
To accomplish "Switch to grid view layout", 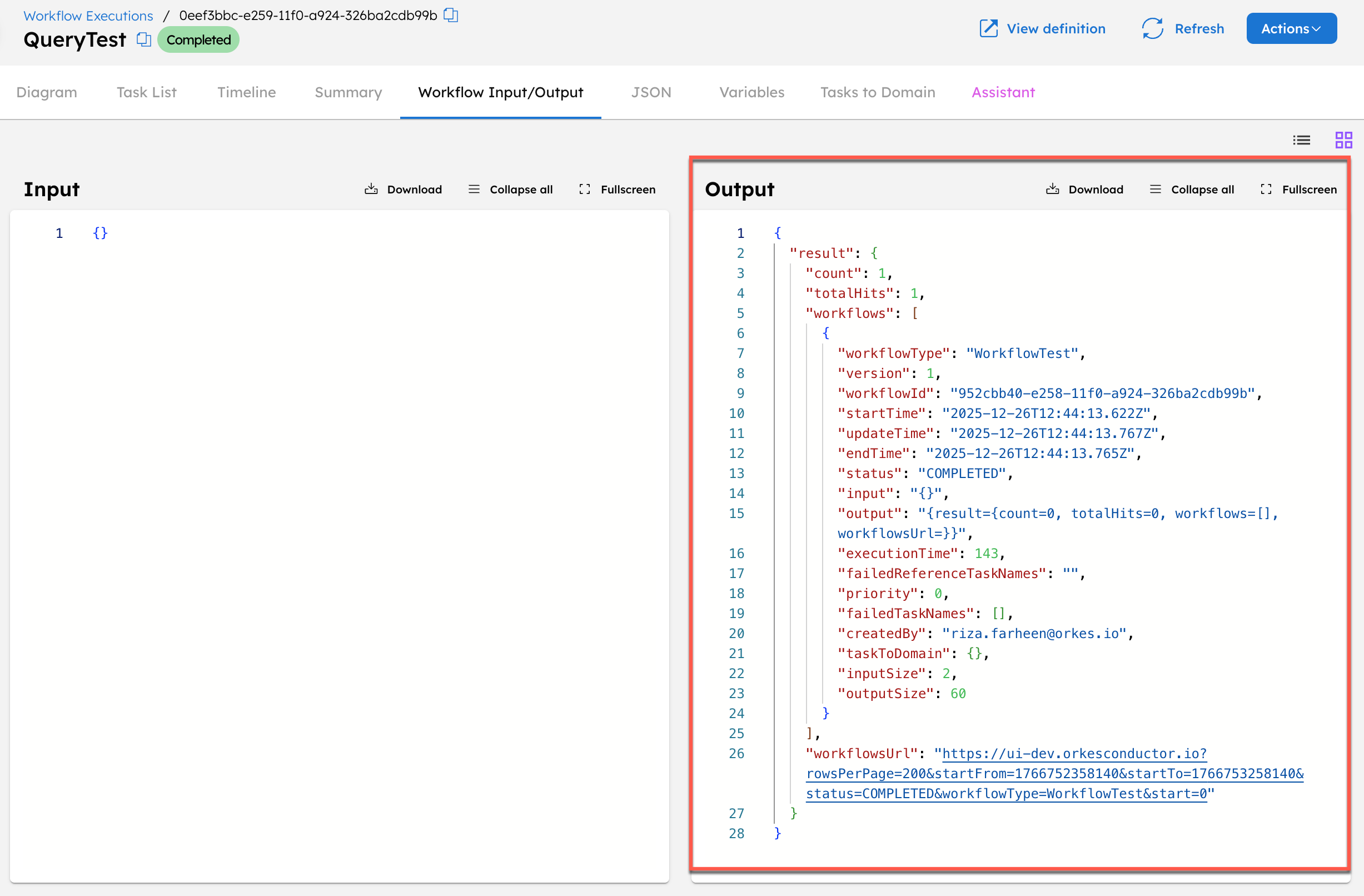I will [1344, 140].
